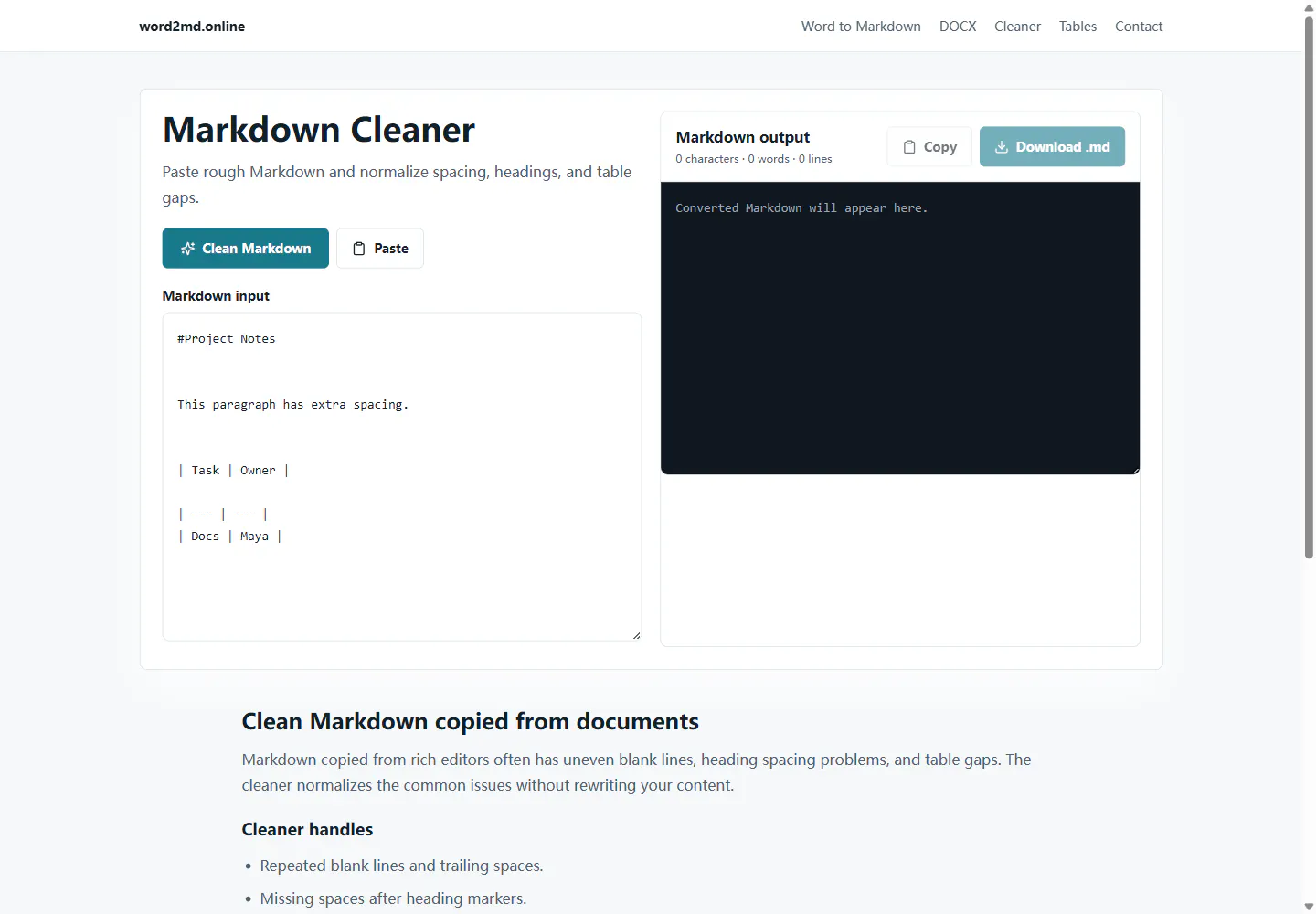Open the word2md.online home logo link
This screenshot has height=914, width=1316.
click(192, 27)
